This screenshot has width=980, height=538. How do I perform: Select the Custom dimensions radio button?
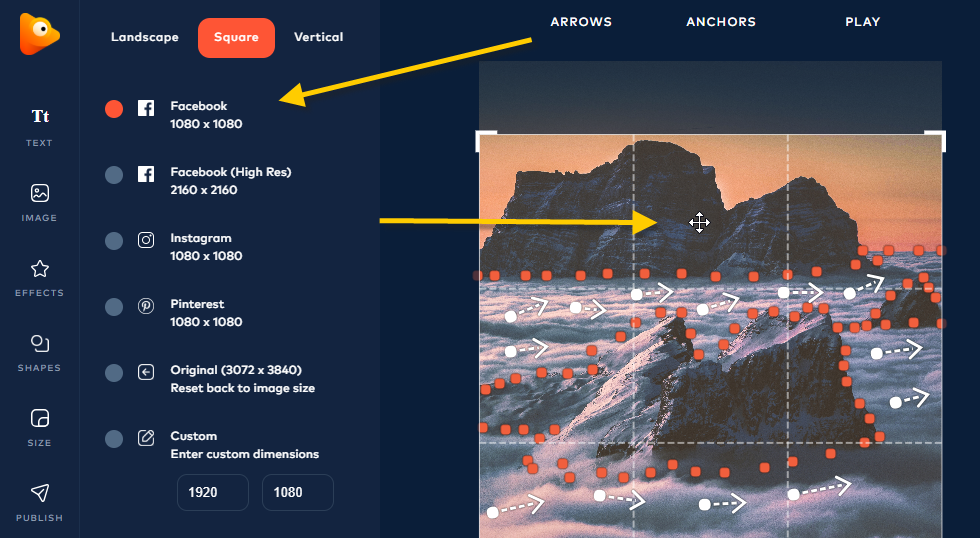click(114, 439)
